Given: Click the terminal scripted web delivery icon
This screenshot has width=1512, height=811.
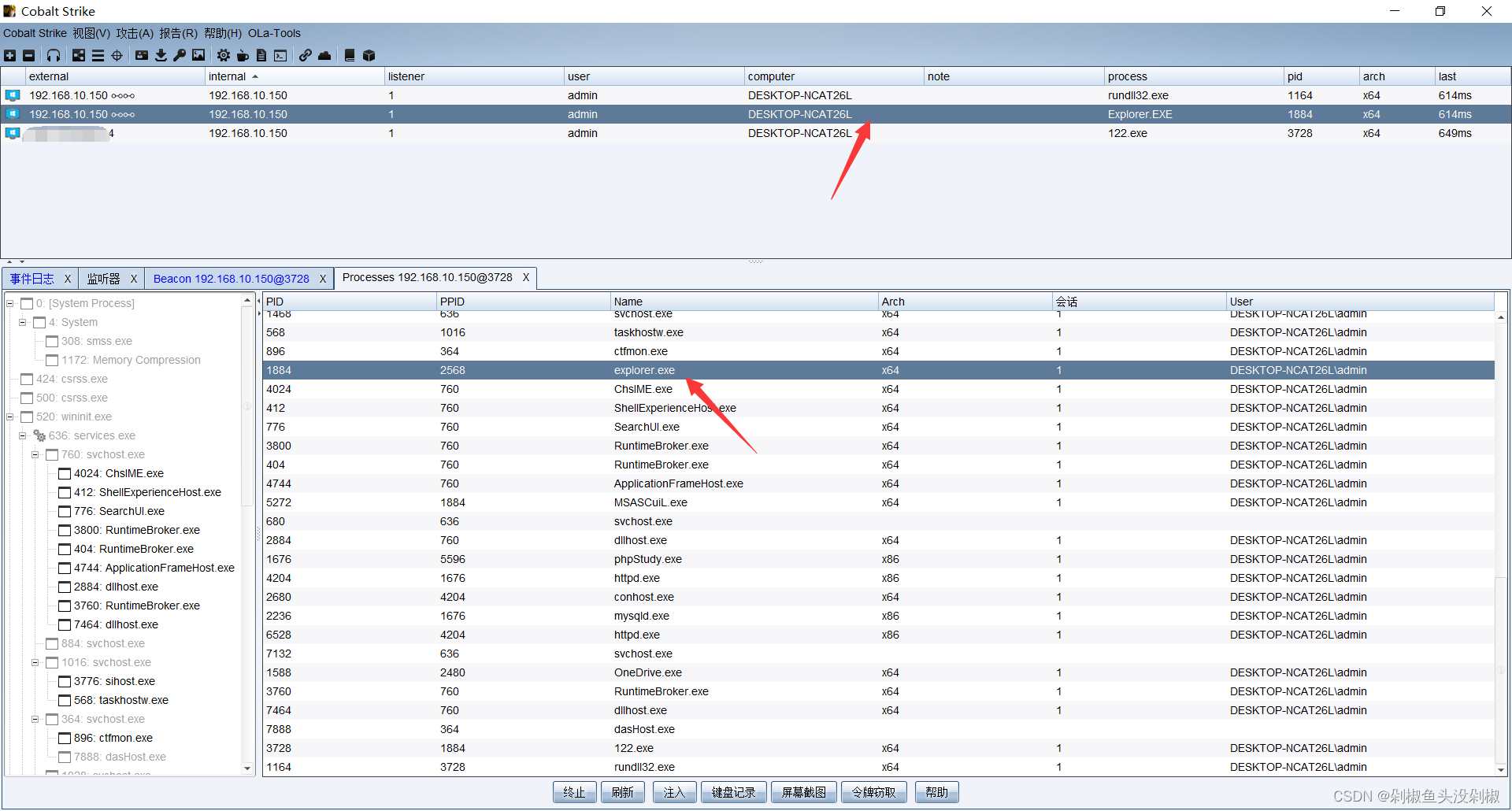Looking at the screenshot, I should pos(280,55).
